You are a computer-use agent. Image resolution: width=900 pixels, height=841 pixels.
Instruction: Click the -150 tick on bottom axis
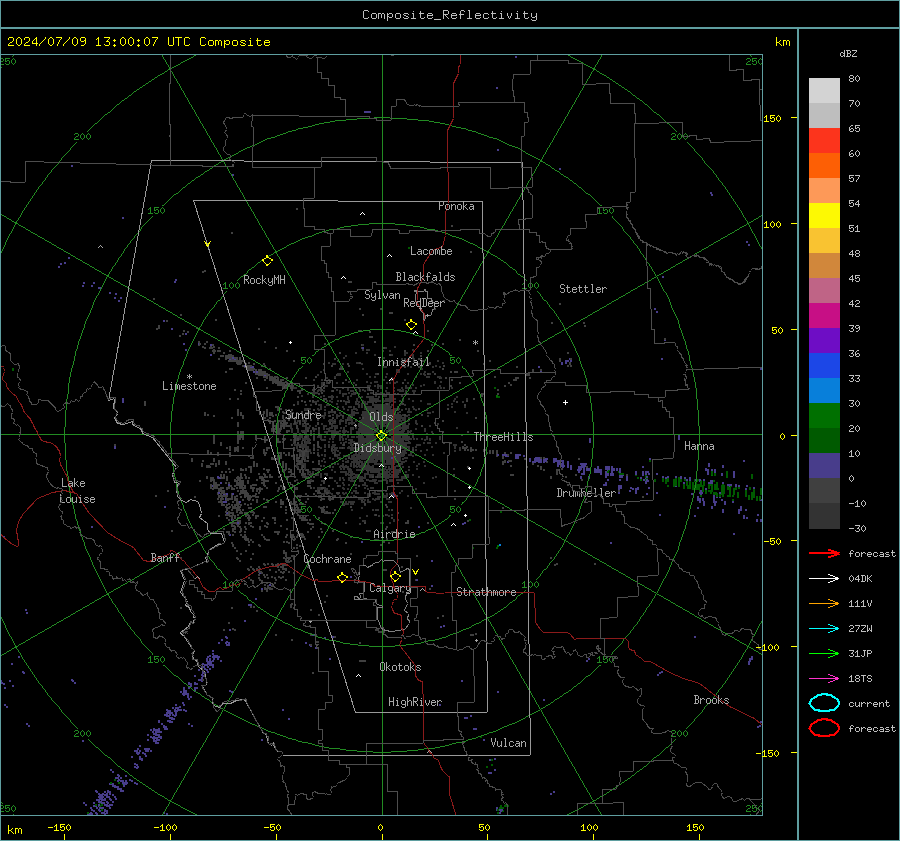pos(59,828)
